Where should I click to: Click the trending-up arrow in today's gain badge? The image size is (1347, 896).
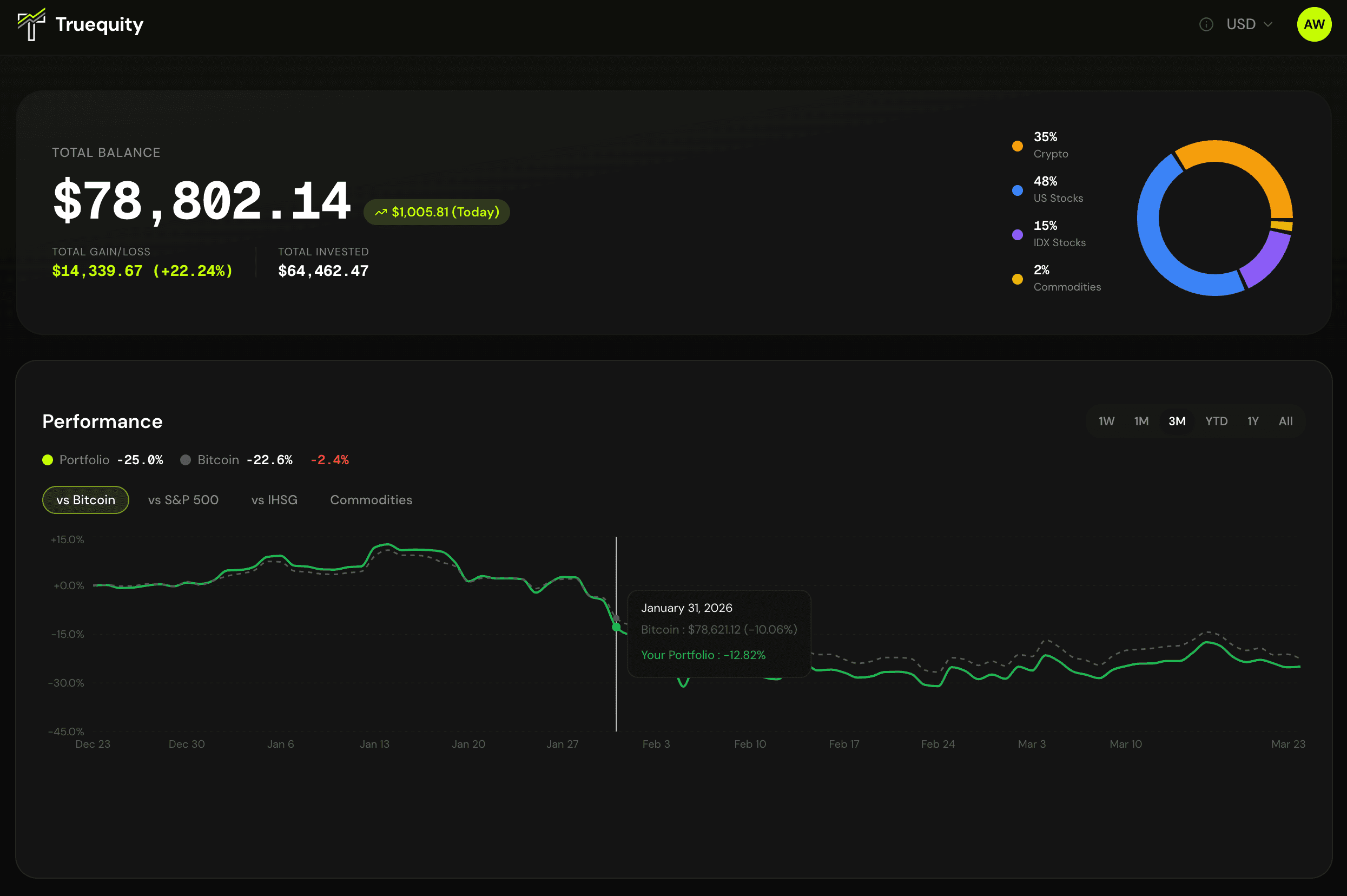[380, 213]
